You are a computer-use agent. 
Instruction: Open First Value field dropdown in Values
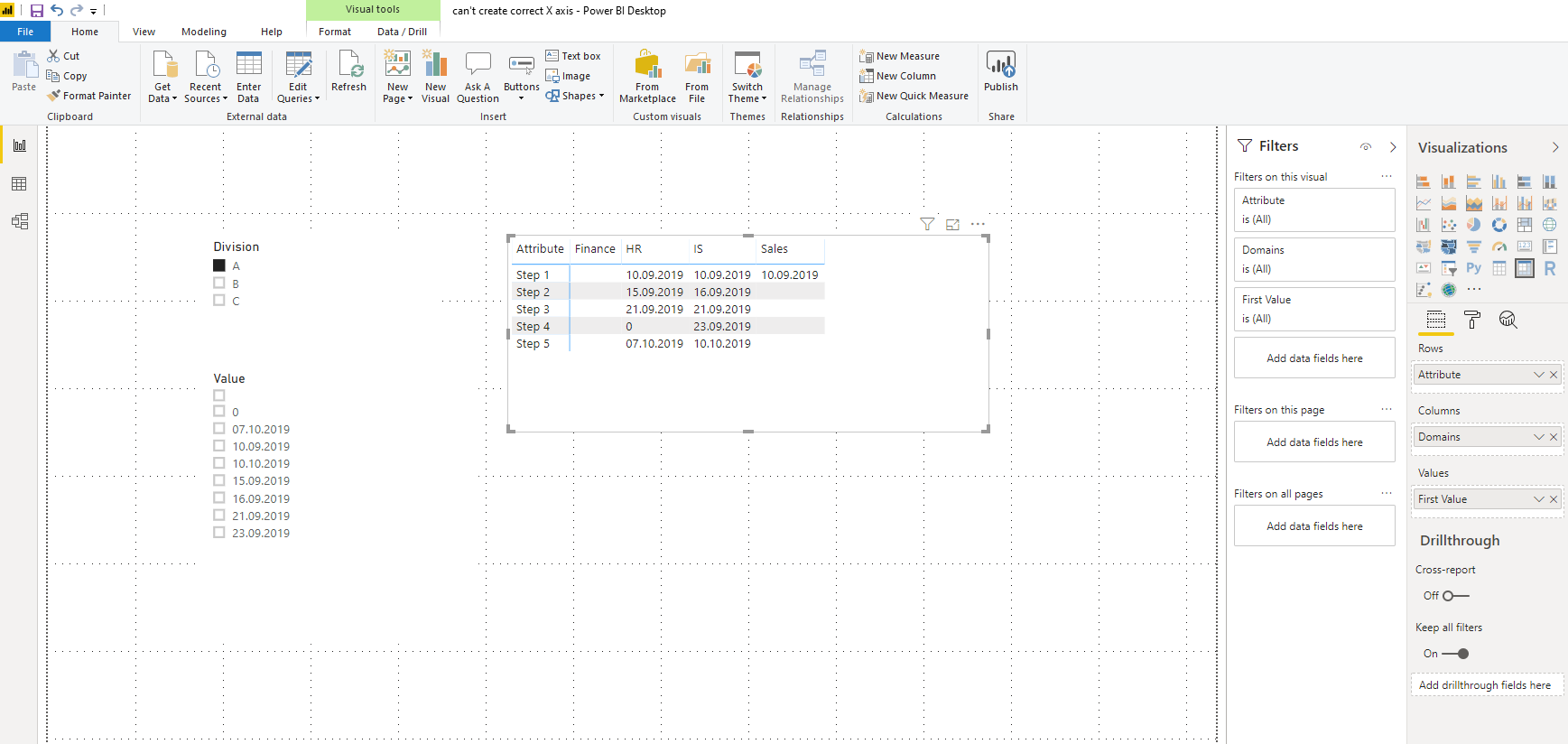coord(1538,499)
